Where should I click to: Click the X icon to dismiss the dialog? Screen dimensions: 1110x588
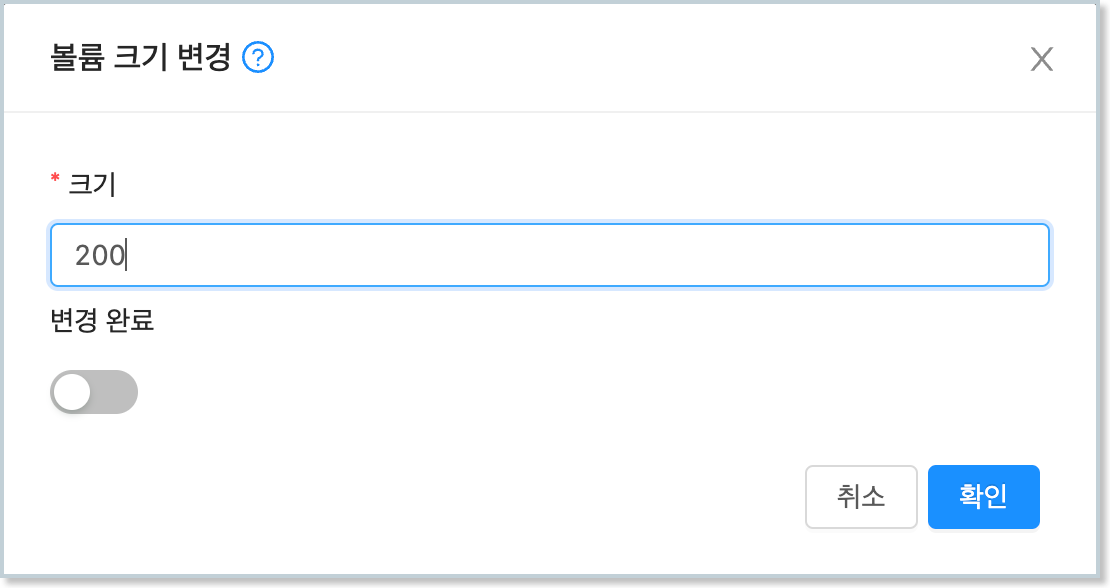(1042, 59)
